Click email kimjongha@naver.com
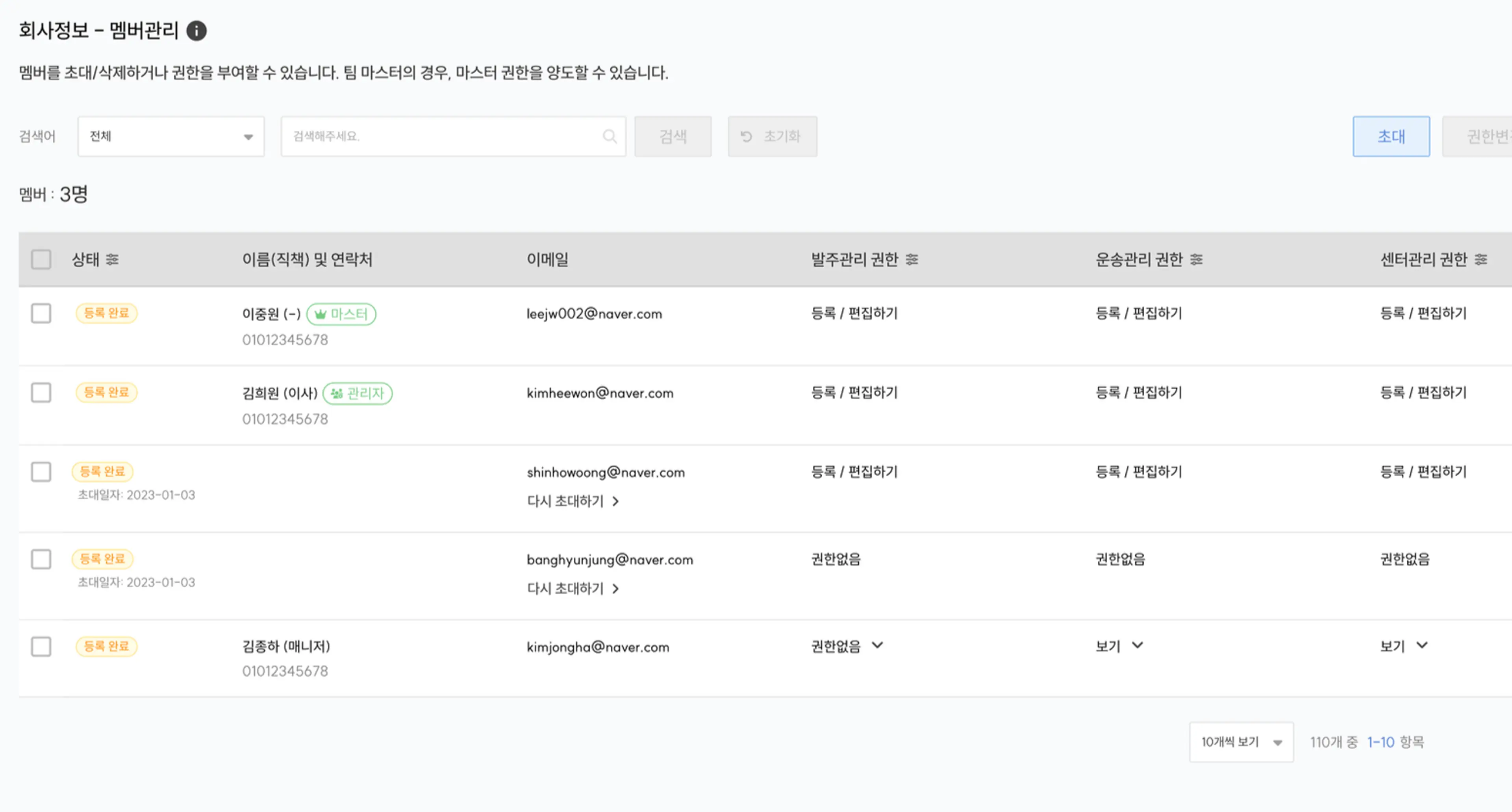The height and width of the screenshot is (812, 1512). [x=598, y=647]
